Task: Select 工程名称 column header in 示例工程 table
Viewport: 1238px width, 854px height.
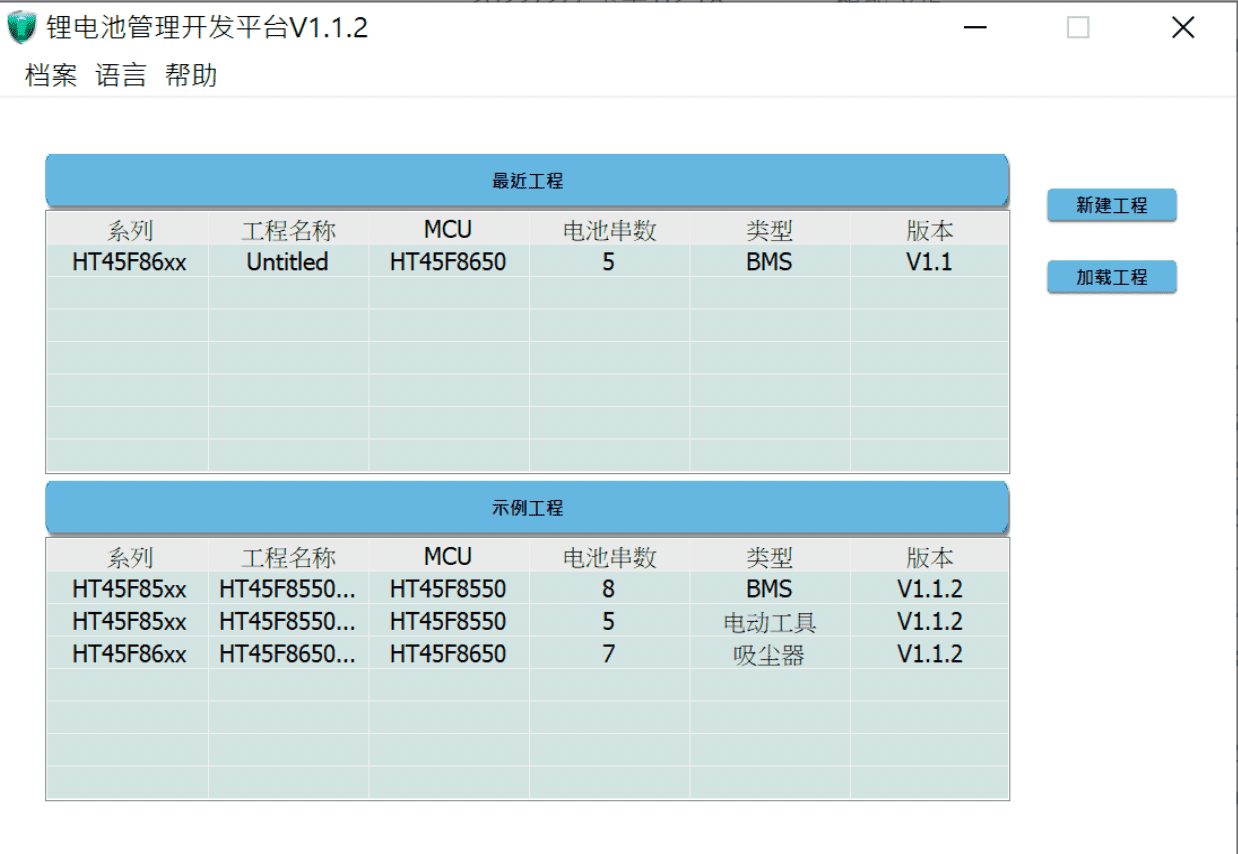Action: coord(289,557)
